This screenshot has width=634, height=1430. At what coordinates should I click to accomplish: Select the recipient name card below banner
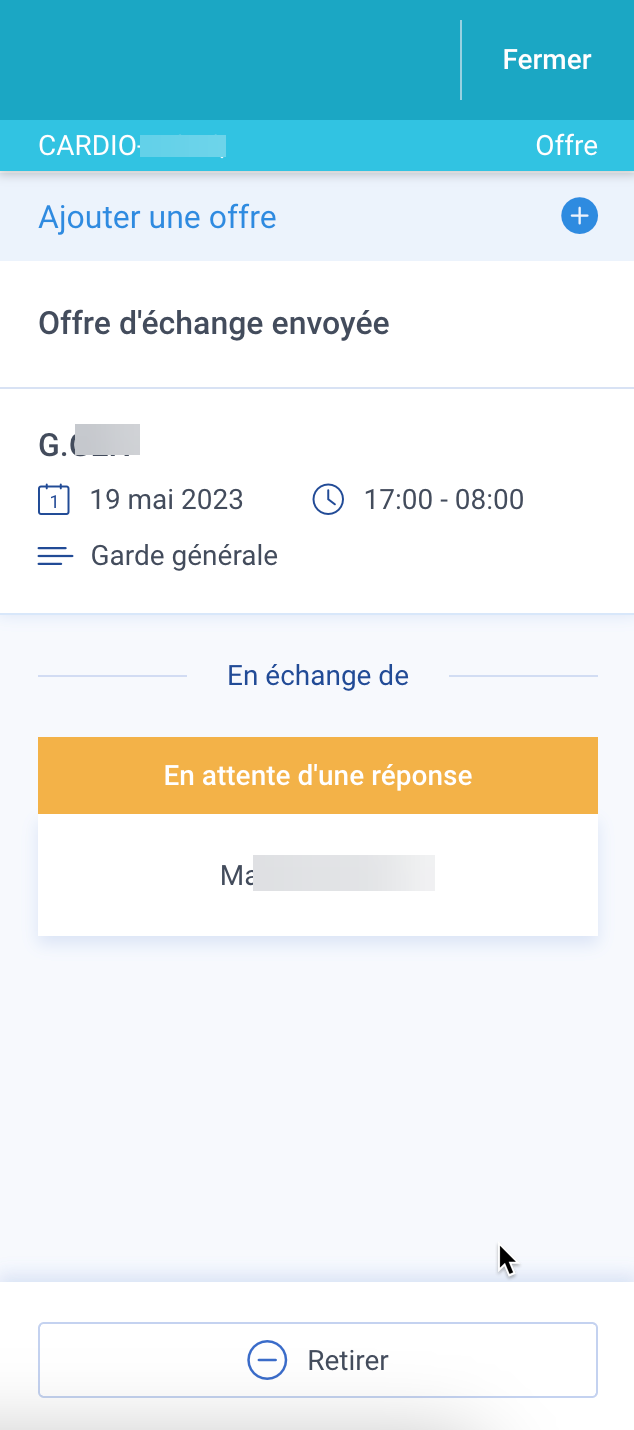[318, 875]
